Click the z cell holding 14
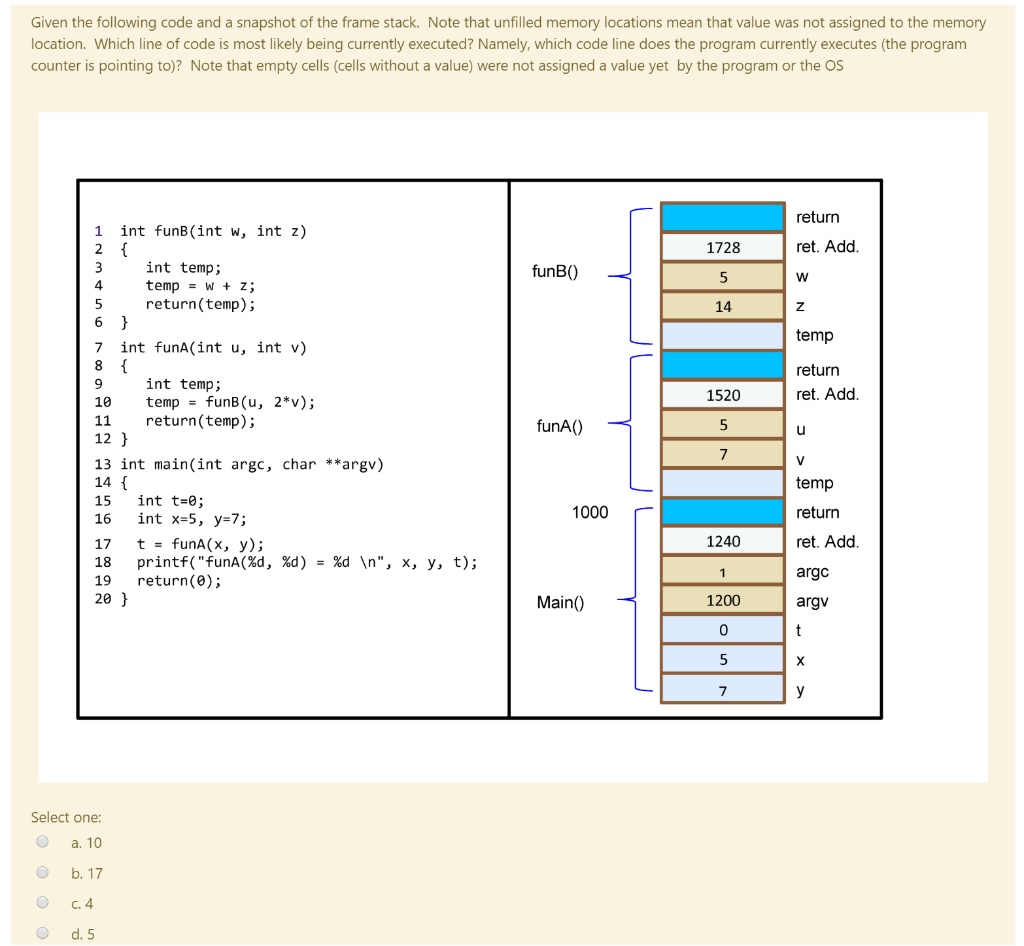 point(720,306)
